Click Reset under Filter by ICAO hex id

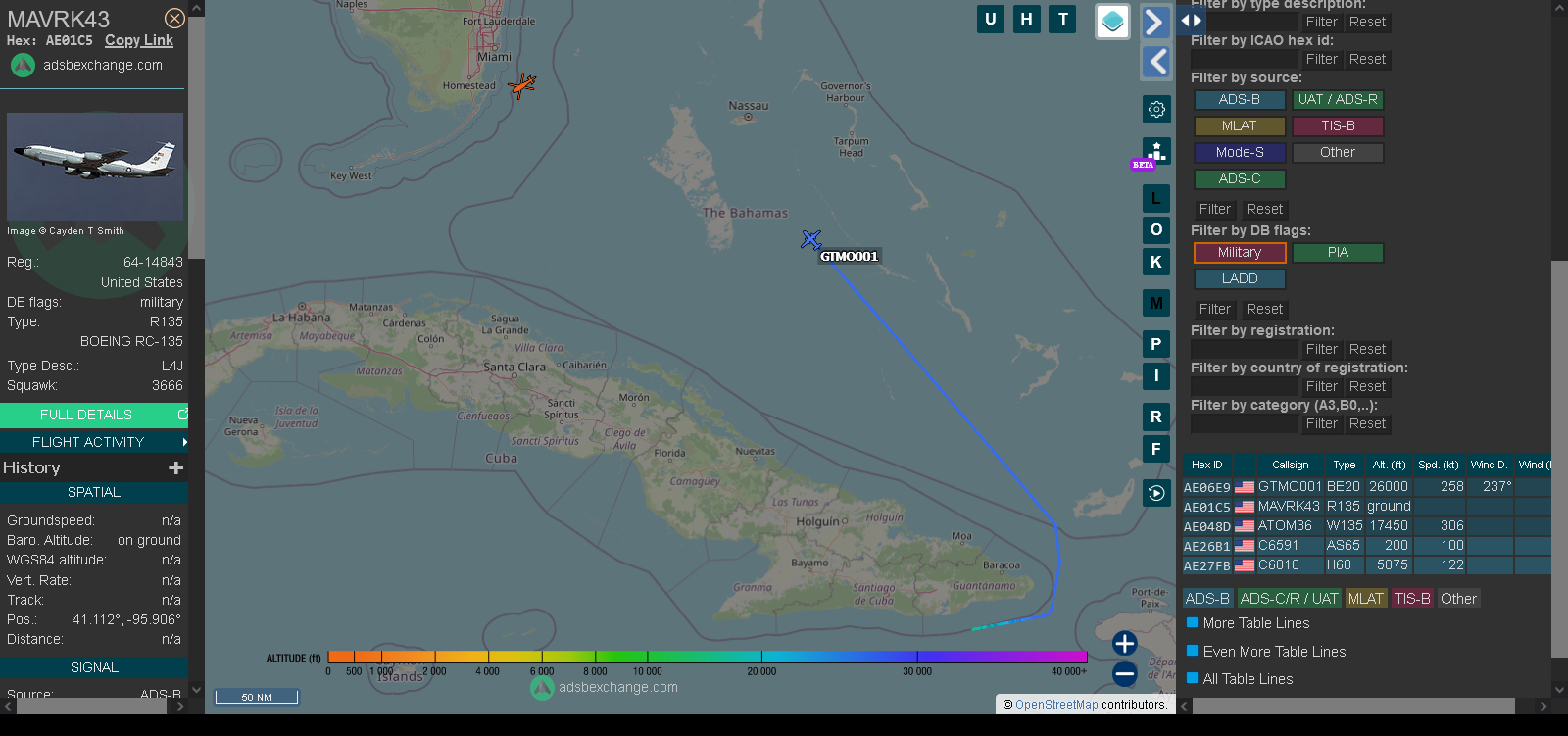1367,59
